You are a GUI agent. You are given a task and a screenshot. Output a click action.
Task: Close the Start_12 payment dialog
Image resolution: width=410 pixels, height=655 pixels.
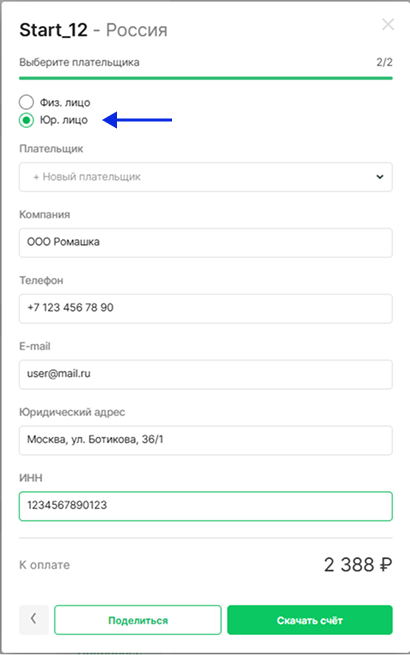pyautogui.click(x=388, y=25)
